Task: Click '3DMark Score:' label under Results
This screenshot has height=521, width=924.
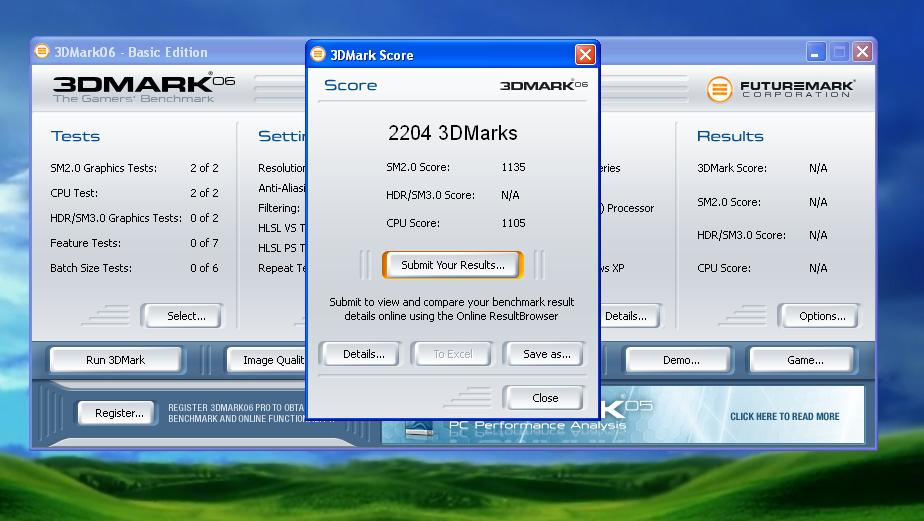Action: pyautogui.click(x=732, y=168)
